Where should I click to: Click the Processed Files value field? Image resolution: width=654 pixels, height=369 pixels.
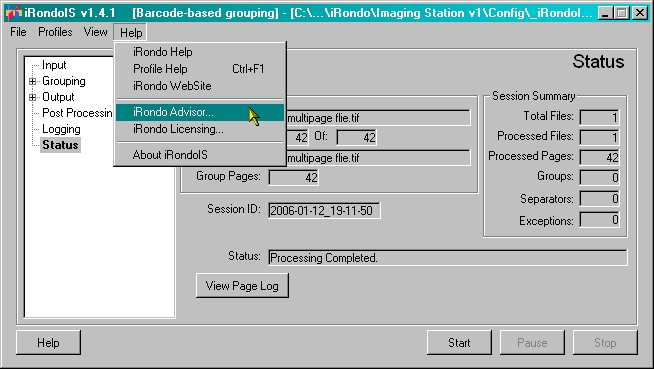599,138
